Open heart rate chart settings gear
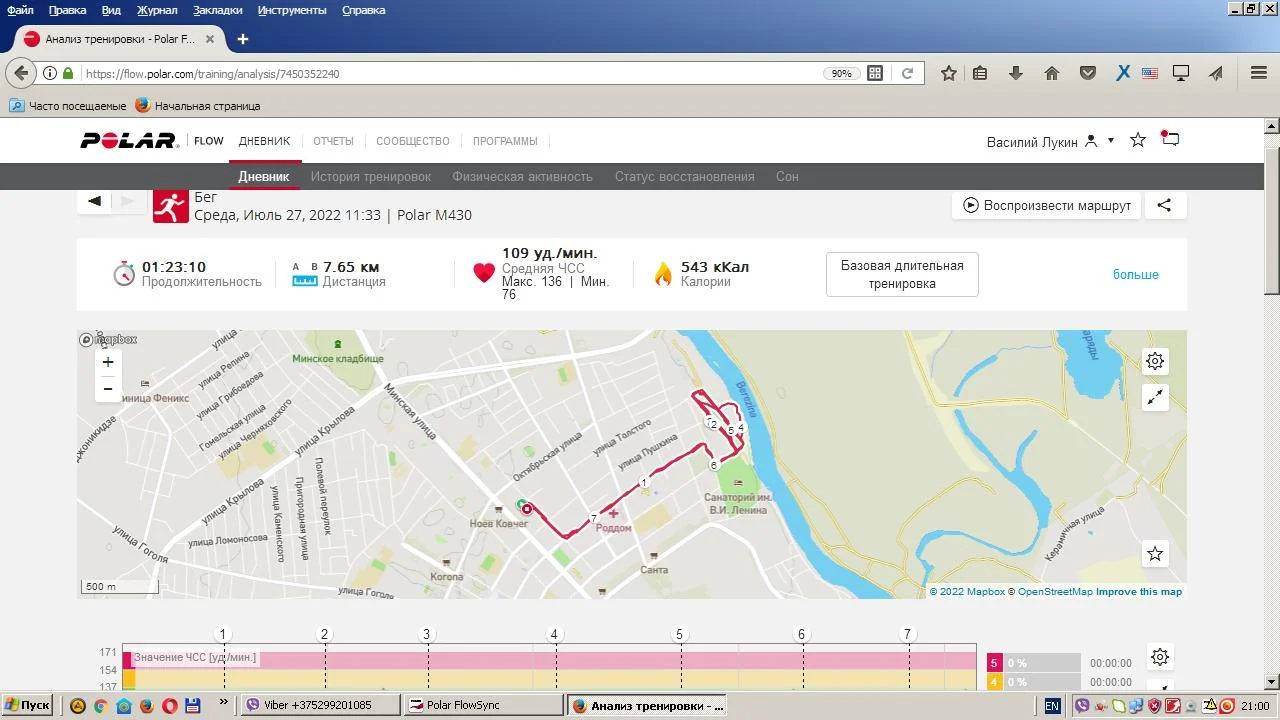 (1159, 657)
